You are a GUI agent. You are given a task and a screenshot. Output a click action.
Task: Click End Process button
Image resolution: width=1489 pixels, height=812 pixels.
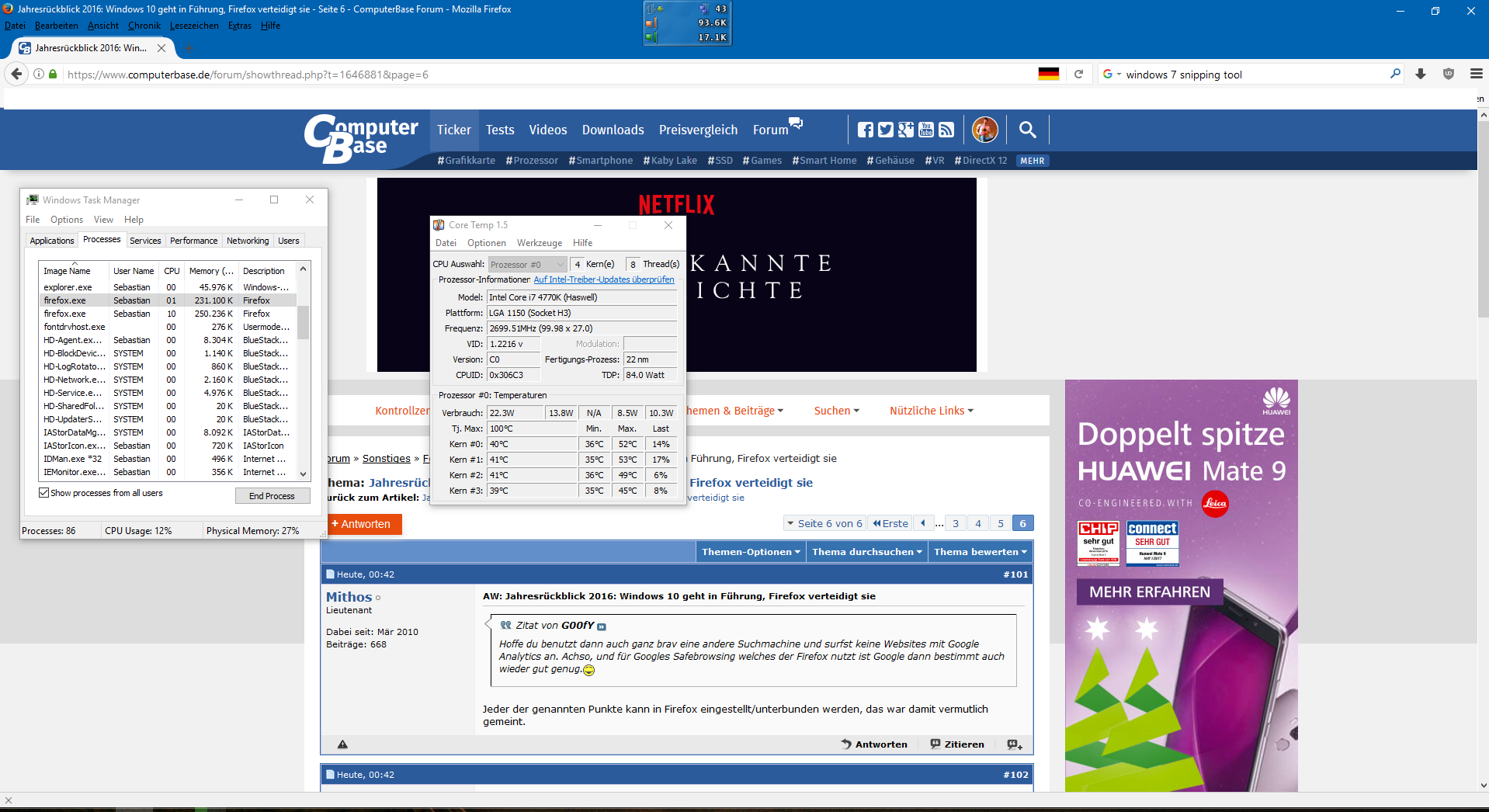[x=272, y=496]
